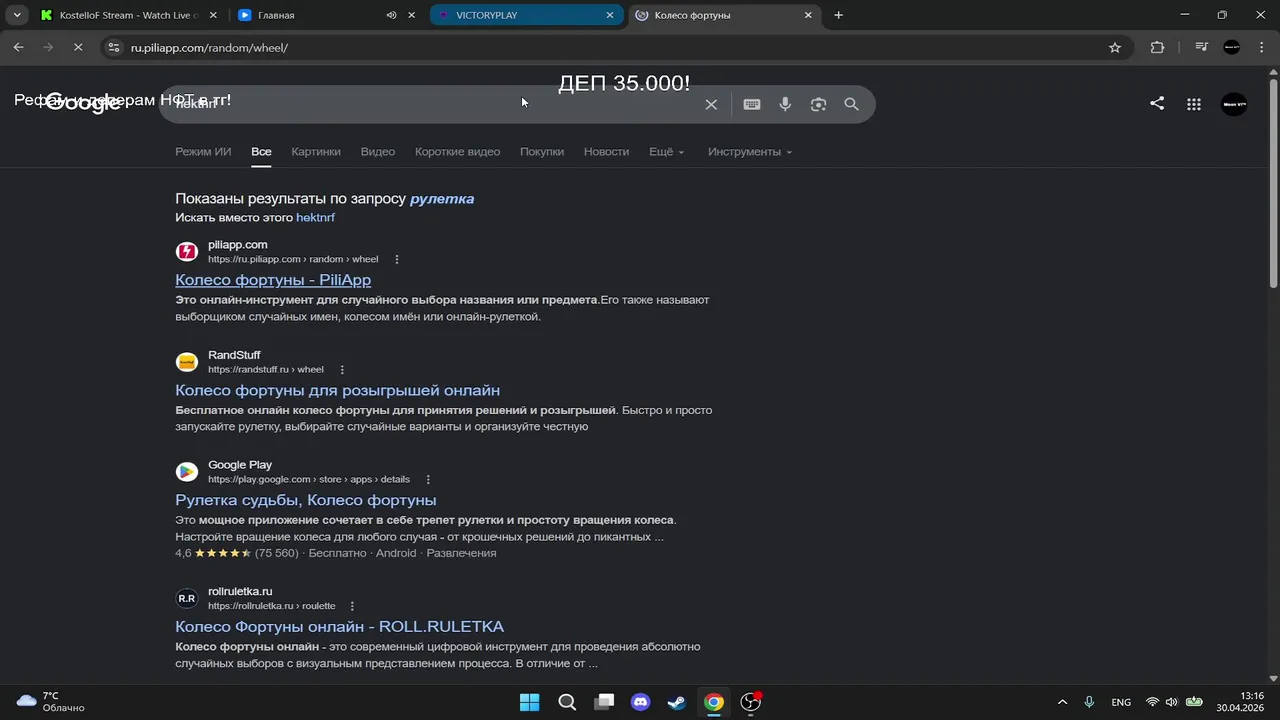Open the Wi-Fi network tray icon
Viewport: 1280px width, 720px height.
(1152, 702)
